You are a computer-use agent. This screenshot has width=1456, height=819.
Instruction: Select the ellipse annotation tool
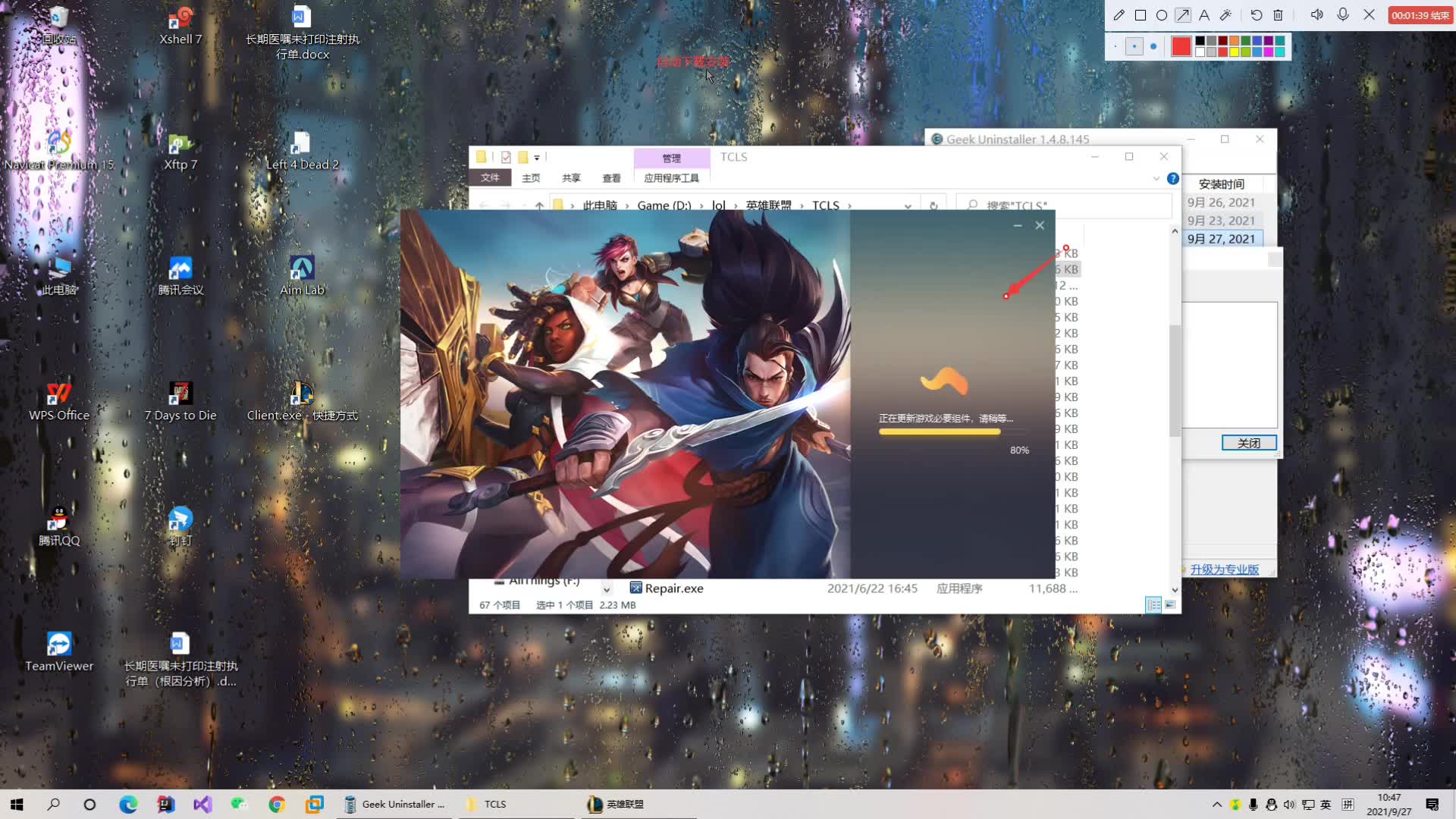point(1161,15)
